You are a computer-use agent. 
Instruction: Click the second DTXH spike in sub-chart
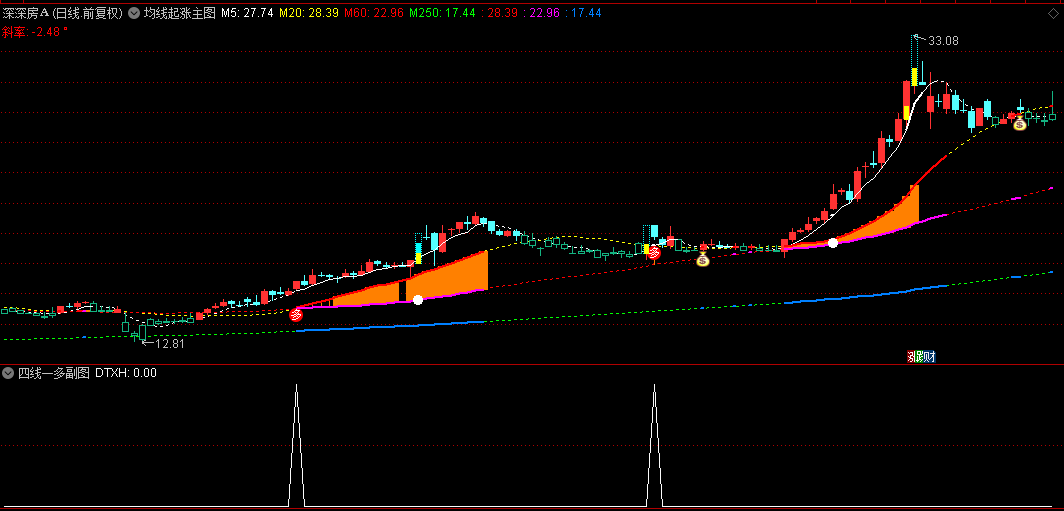[x=655, y=444]
